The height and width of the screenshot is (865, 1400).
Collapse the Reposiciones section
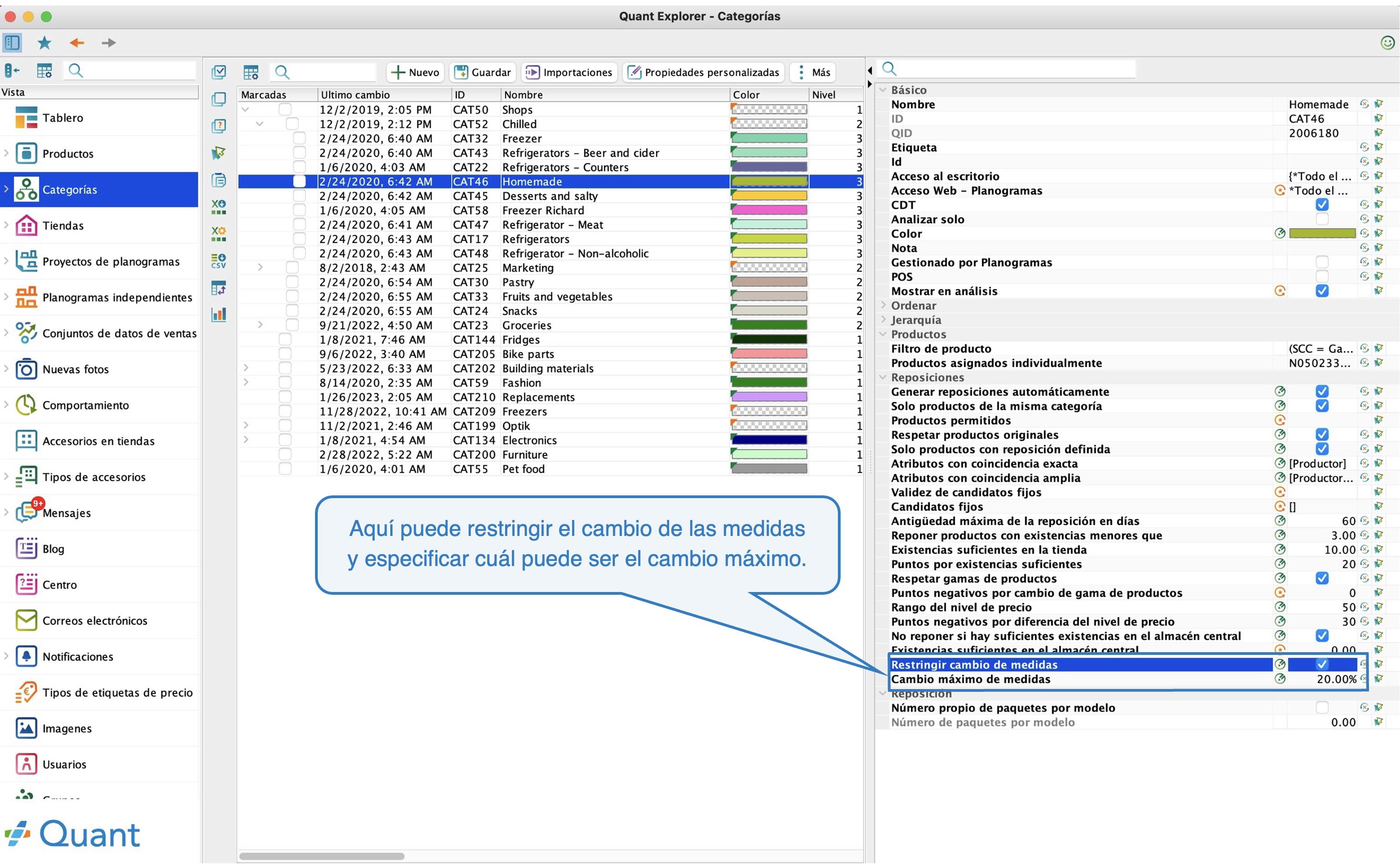883,377
